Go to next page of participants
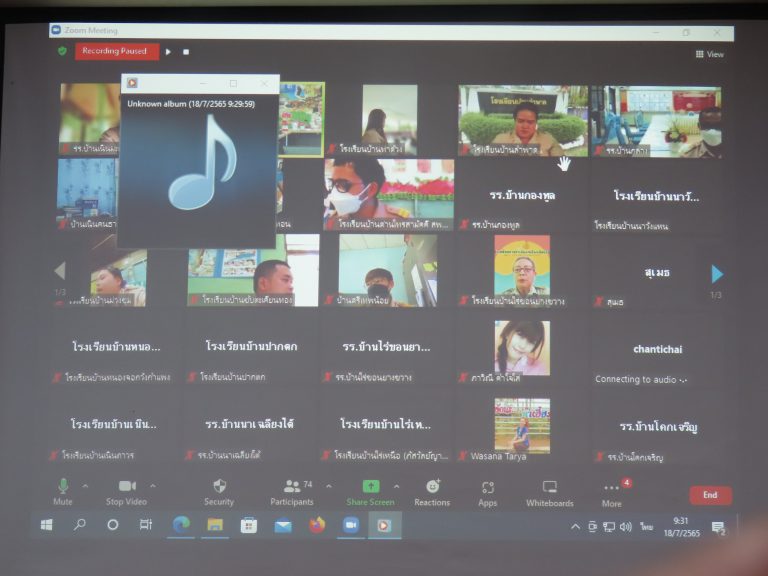Screen dimensions: 768x576 (716, 274)
